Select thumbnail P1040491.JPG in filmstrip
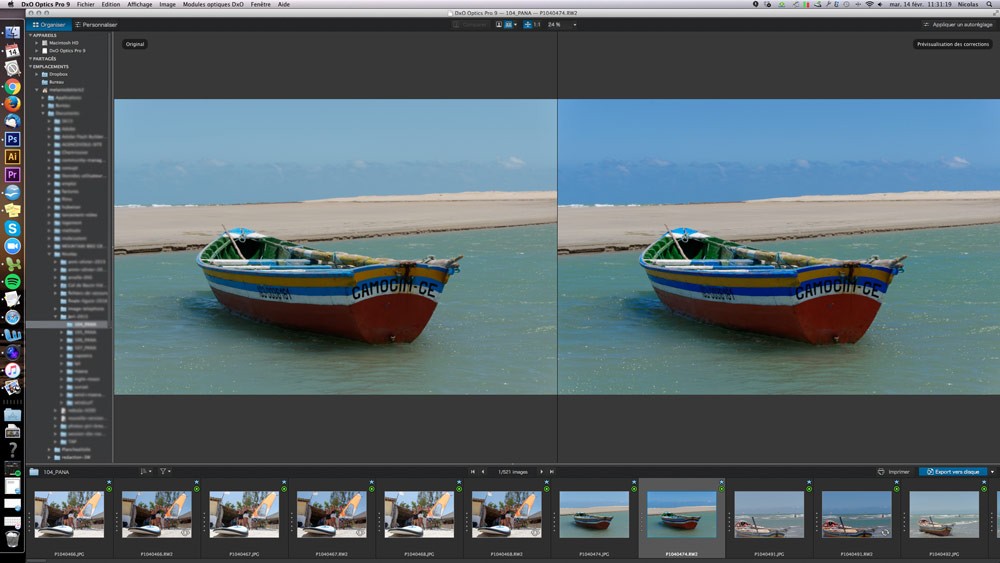 (768, 514)
